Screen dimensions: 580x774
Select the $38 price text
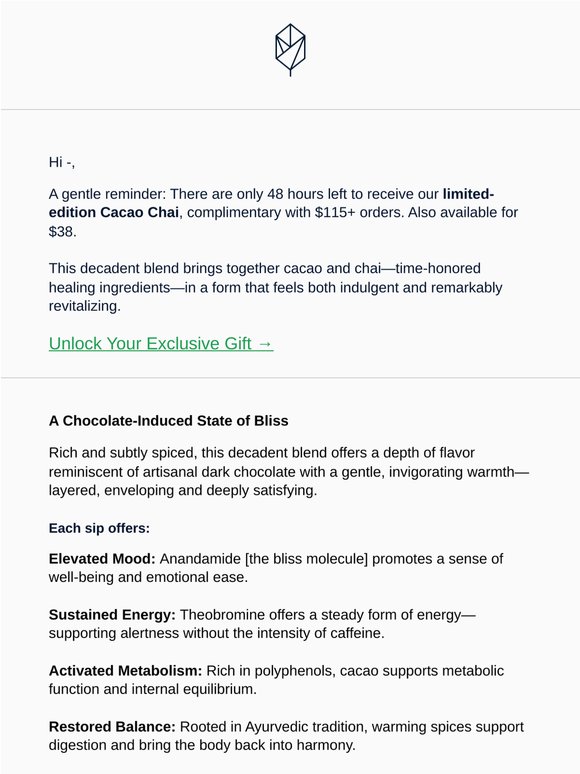click(x=63, y=232)
